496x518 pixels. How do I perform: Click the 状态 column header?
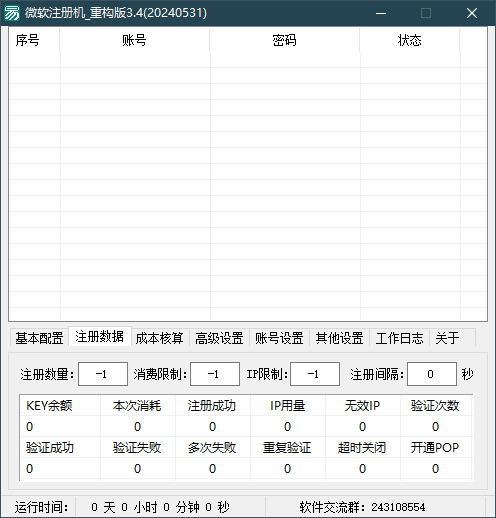pyautogui.click(x=409, y=40)
